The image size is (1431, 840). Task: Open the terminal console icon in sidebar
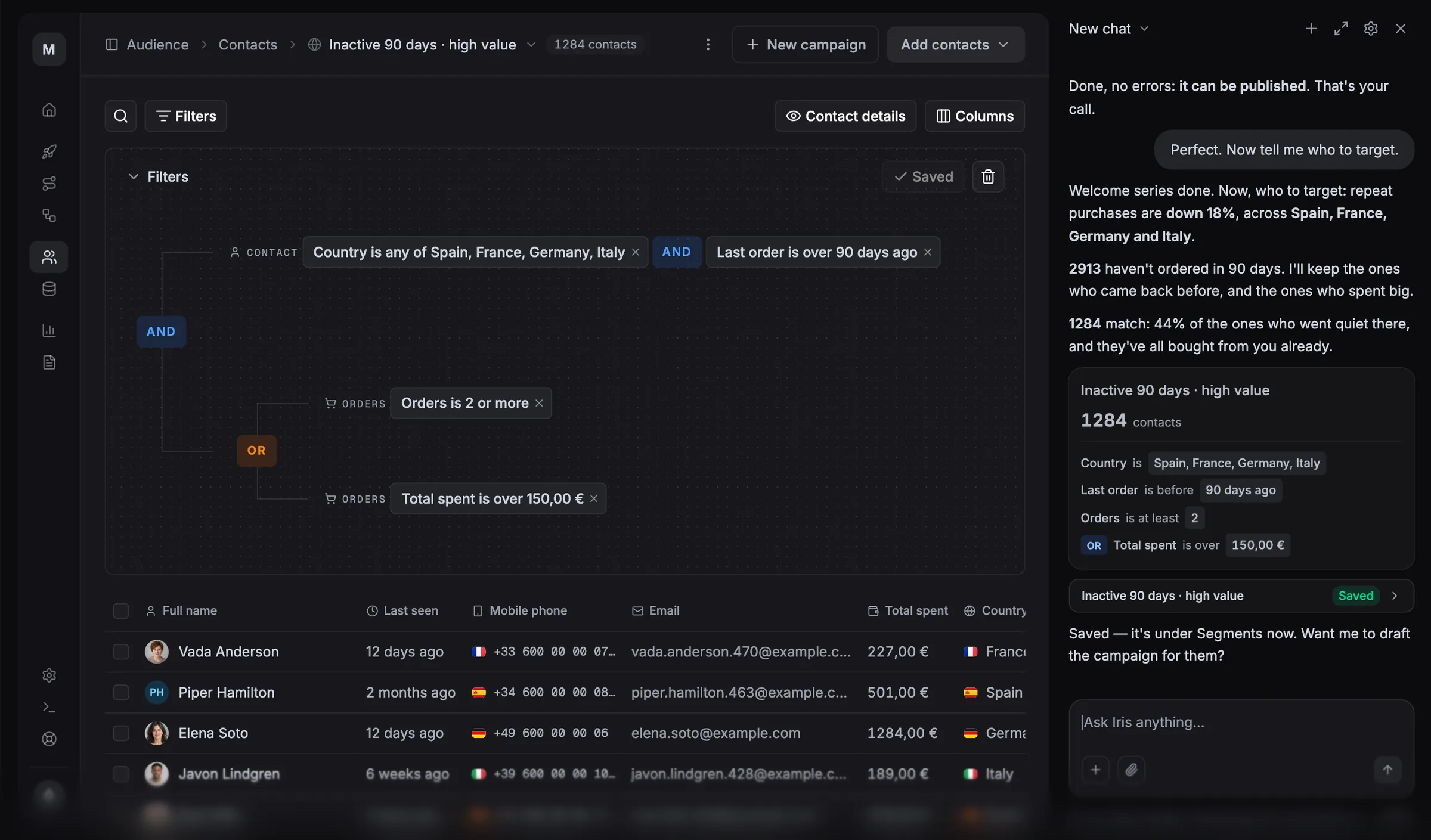pyautogui.click(x=49, y=707)
